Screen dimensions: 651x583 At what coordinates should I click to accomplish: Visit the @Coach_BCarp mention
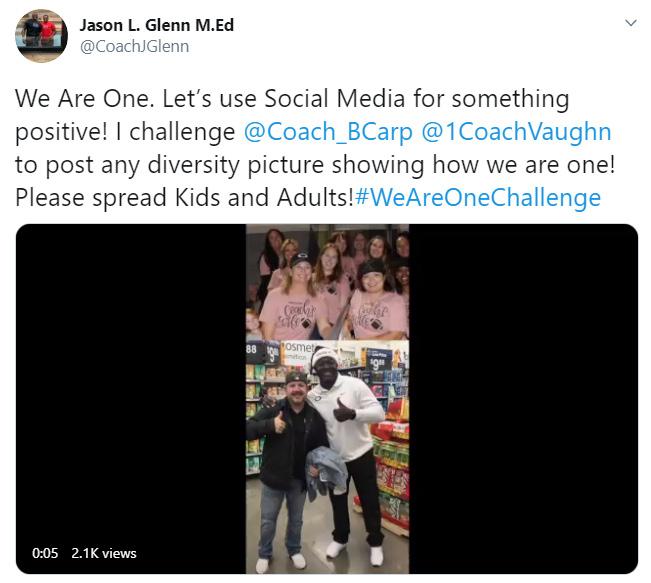[x=328, y=132]
